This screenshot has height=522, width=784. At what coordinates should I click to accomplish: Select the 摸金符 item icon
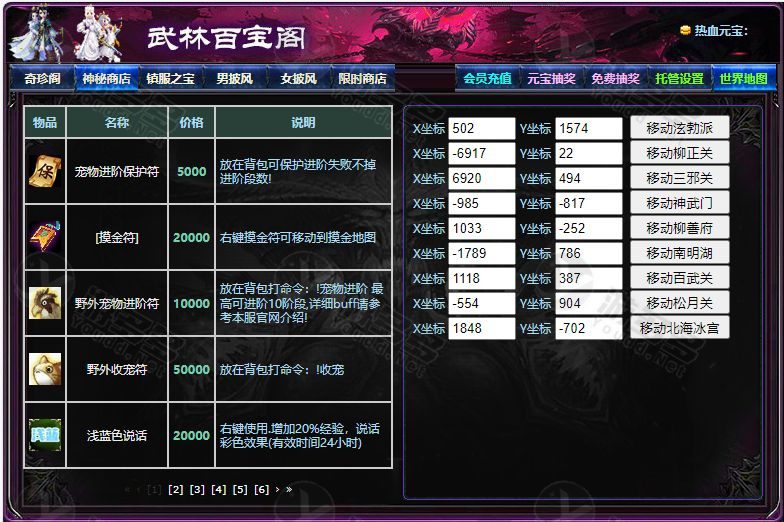[44, 237]
